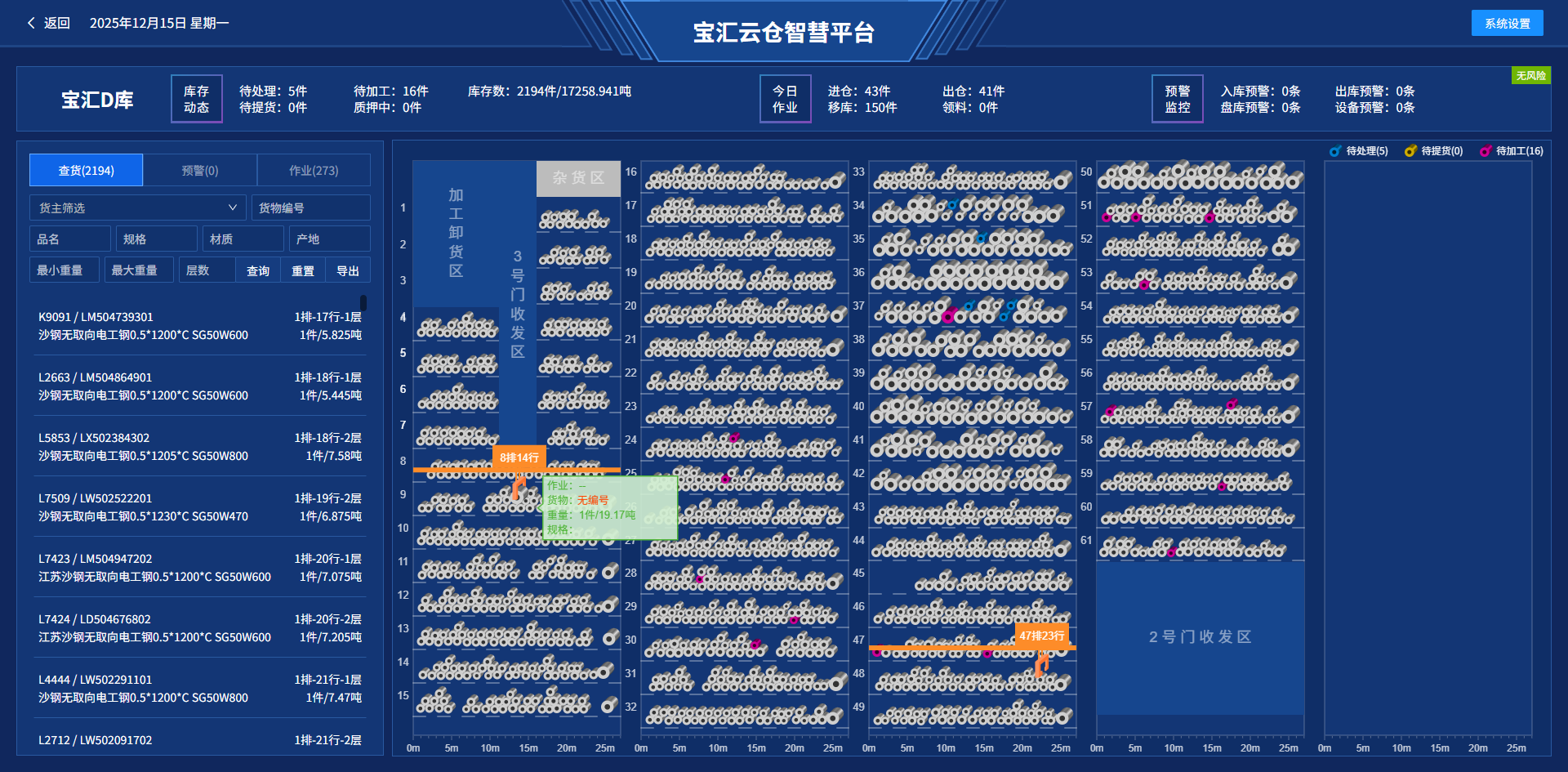
Task: Switch to the 作业(273) tab
Action: point(314,171)
